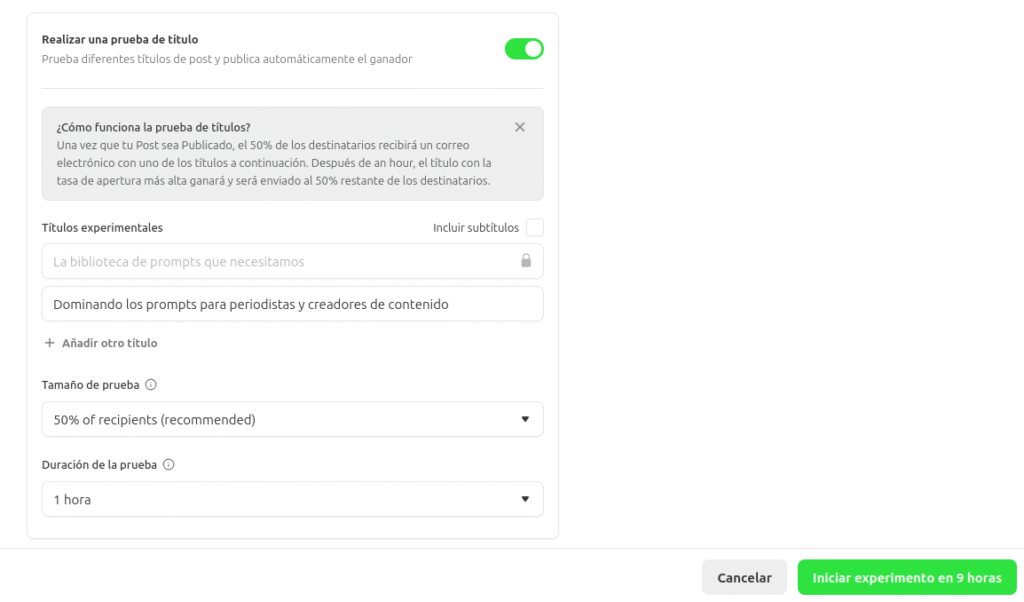
Task: Click the info icon beside Tamaño de prueba
Action: pyautogui.click(x=151, y=385)
